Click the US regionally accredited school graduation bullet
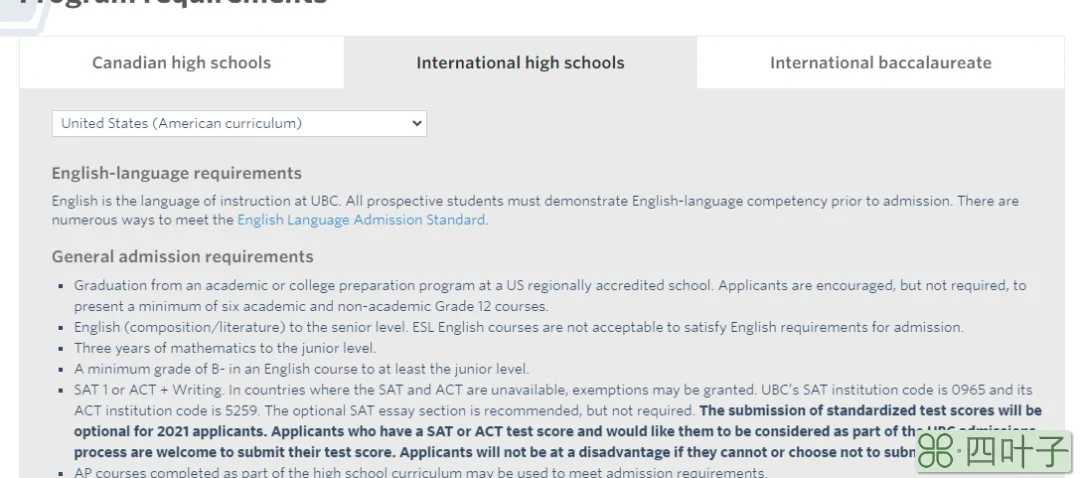1080x478 pixels. 550,295
